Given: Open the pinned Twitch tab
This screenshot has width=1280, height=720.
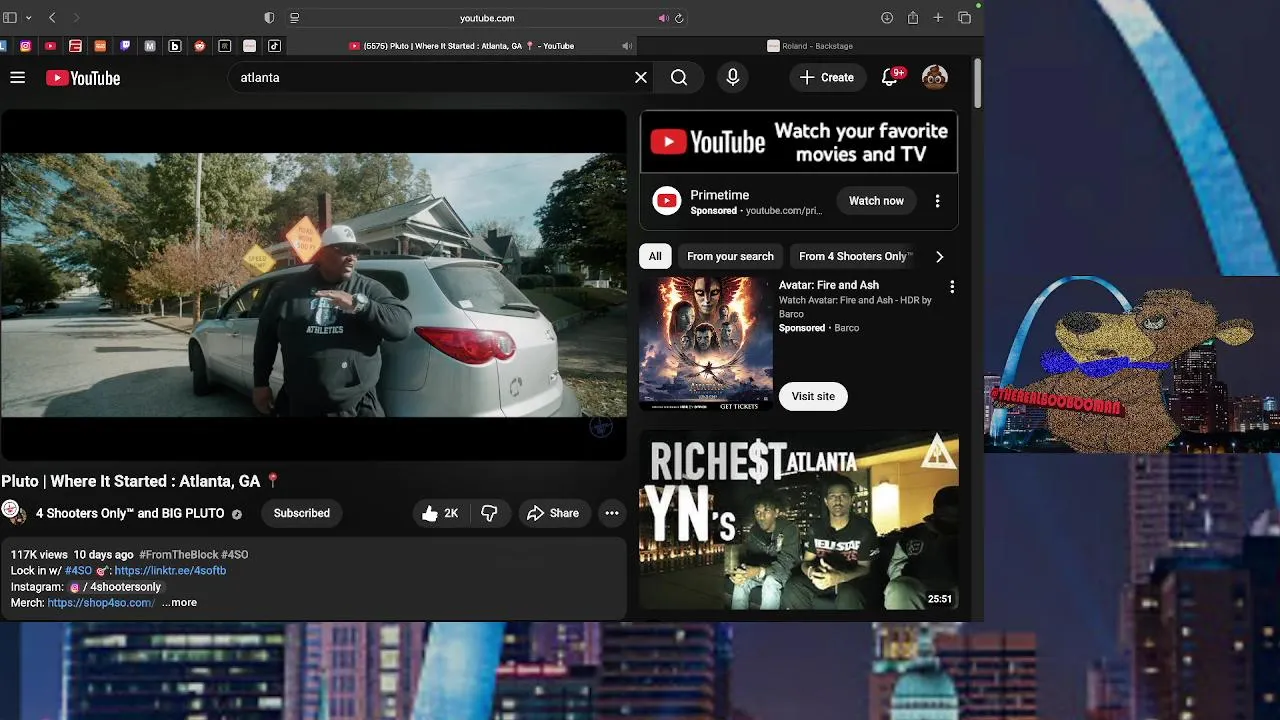Looking at the screenshot, I should tap(125, 45).
